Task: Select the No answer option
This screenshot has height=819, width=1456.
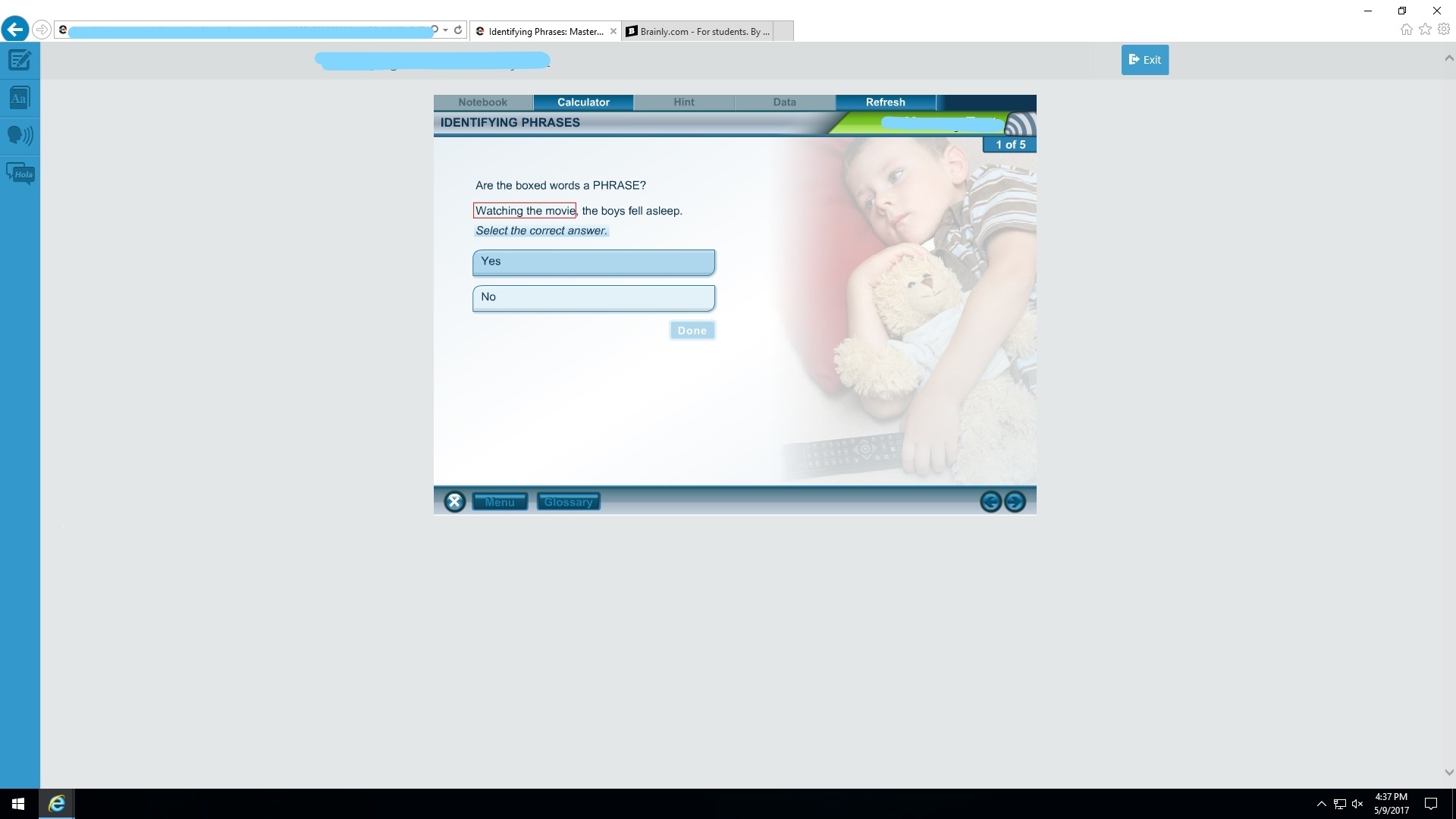Action: [593, 297]
